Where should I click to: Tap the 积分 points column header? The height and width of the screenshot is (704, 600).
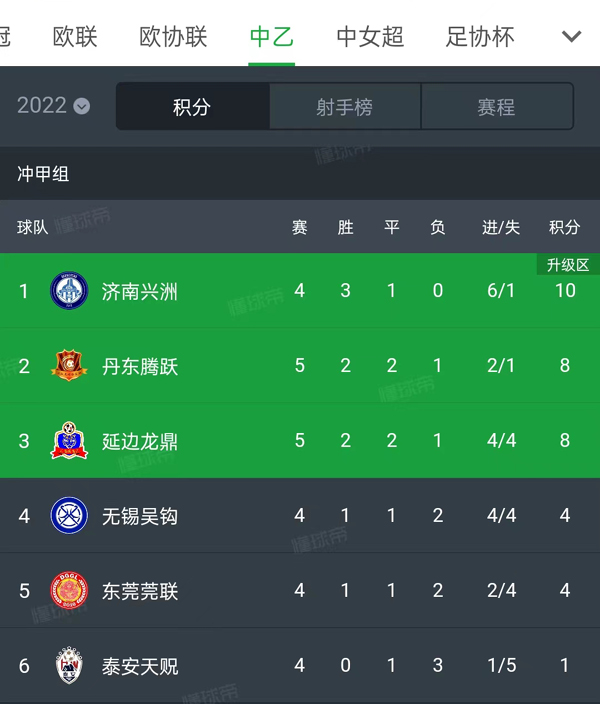click(x=564, y=228)
